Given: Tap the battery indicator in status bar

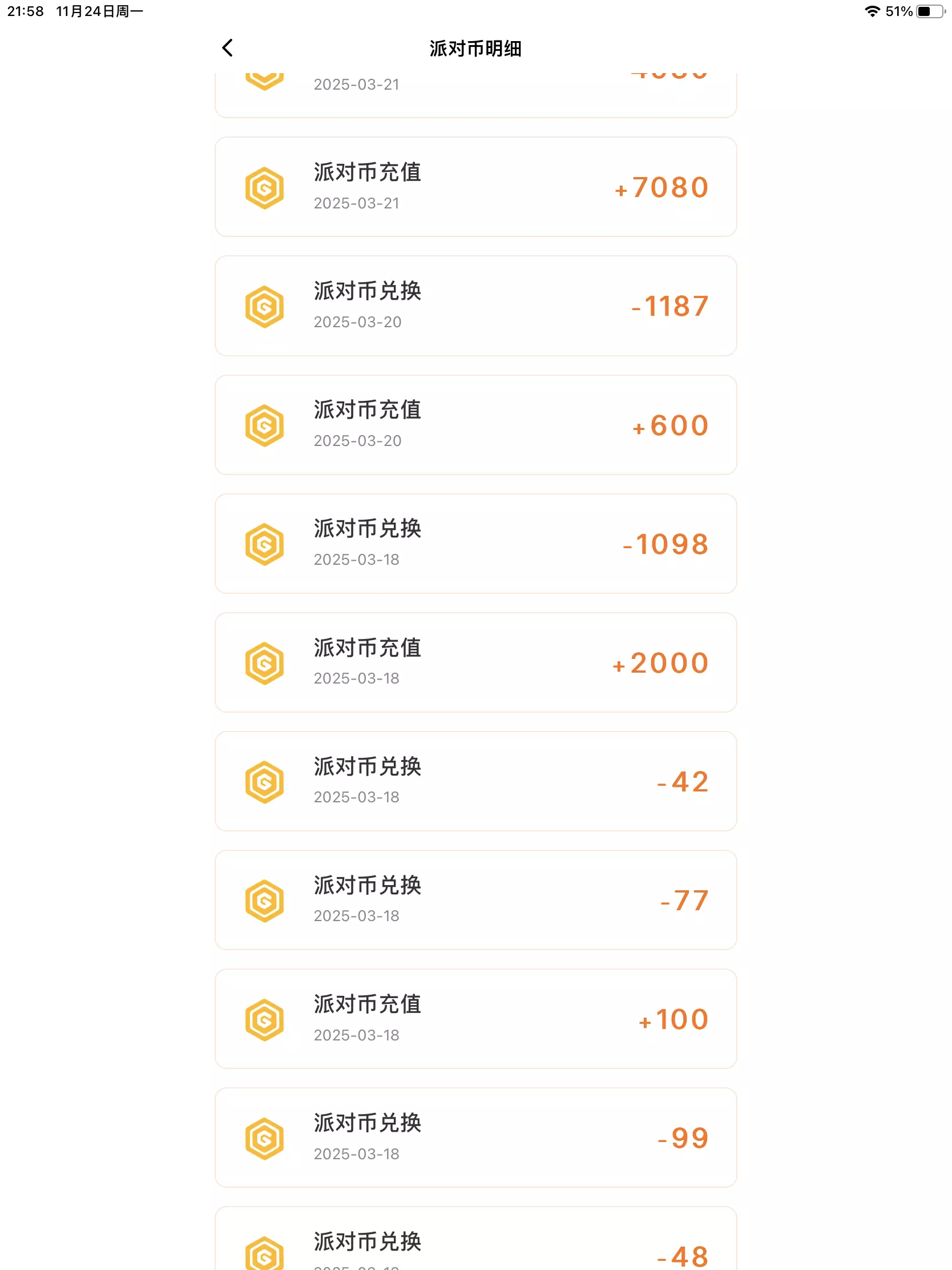Looking at the screenshot, I should pyautogui.click(x=930, y=11).
